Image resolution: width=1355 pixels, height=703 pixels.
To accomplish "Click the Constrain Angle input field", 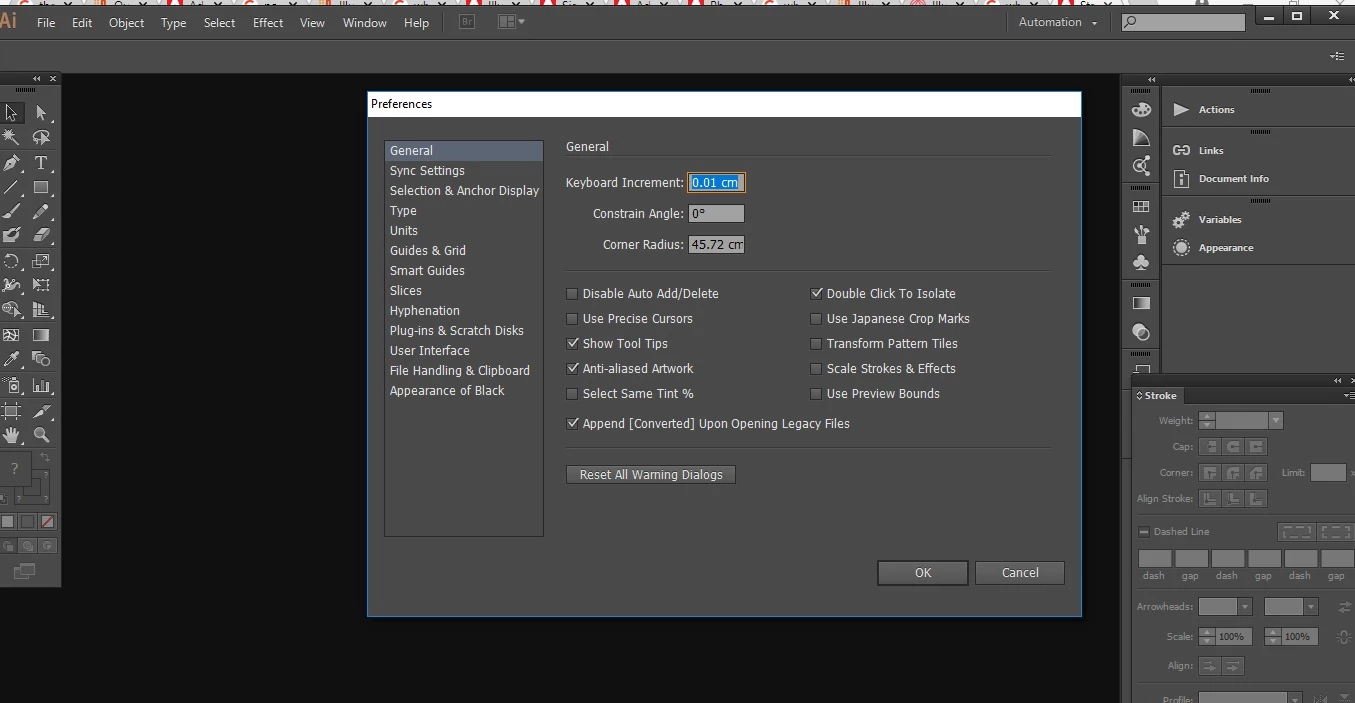I will [x=716, y=214].
